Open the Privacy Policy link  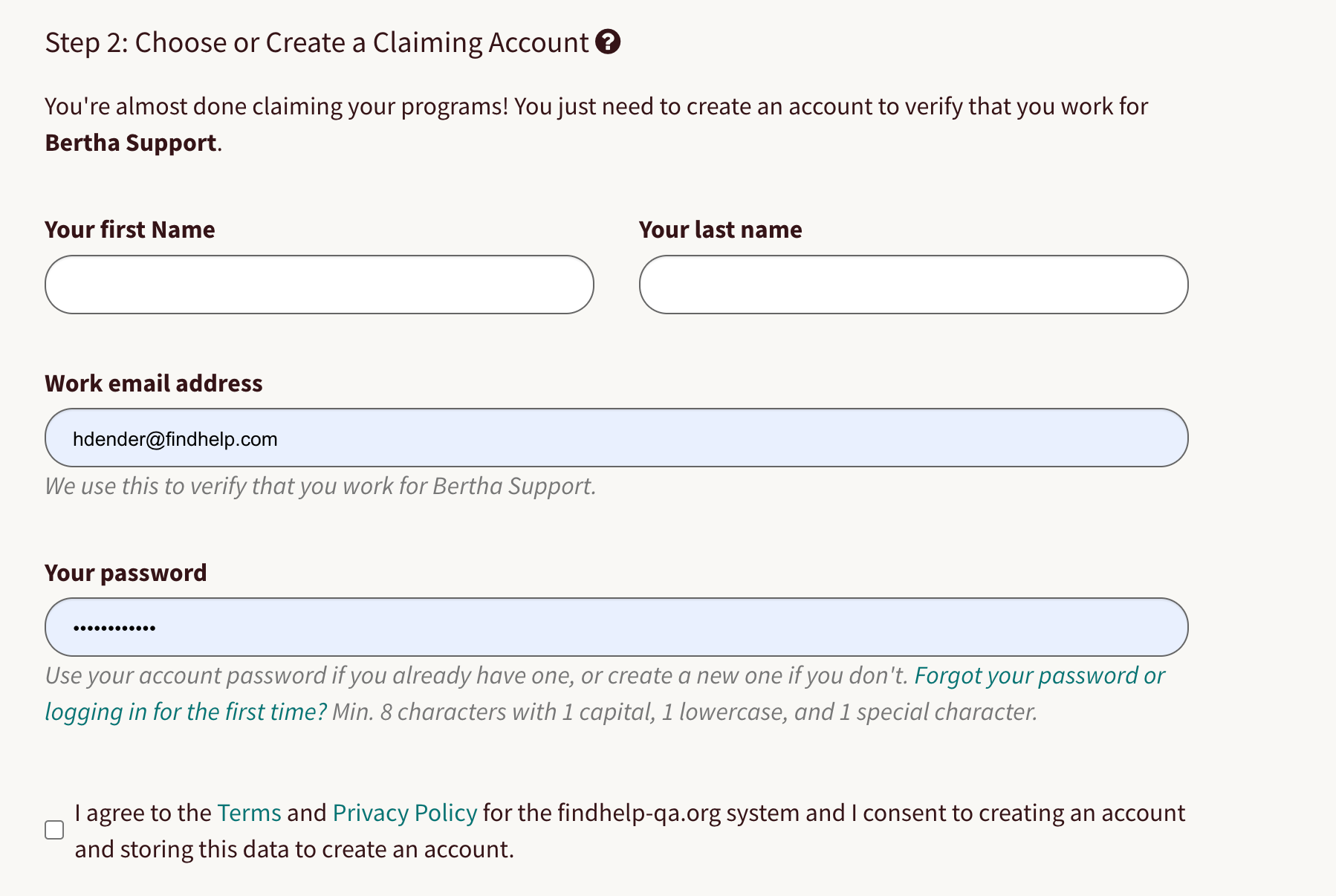coord(405,813)
